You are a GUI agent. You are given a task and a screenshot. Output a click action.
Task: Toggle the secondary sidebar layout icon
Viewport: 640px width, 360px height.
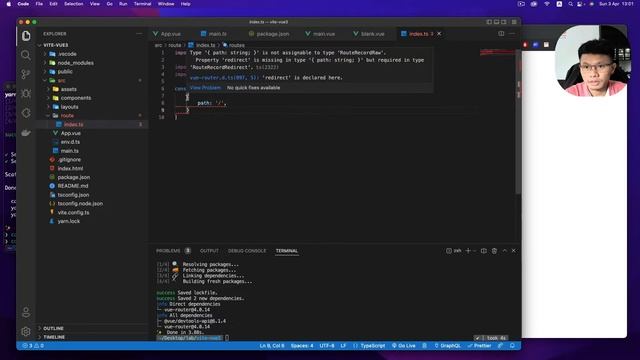pos(504,22)
